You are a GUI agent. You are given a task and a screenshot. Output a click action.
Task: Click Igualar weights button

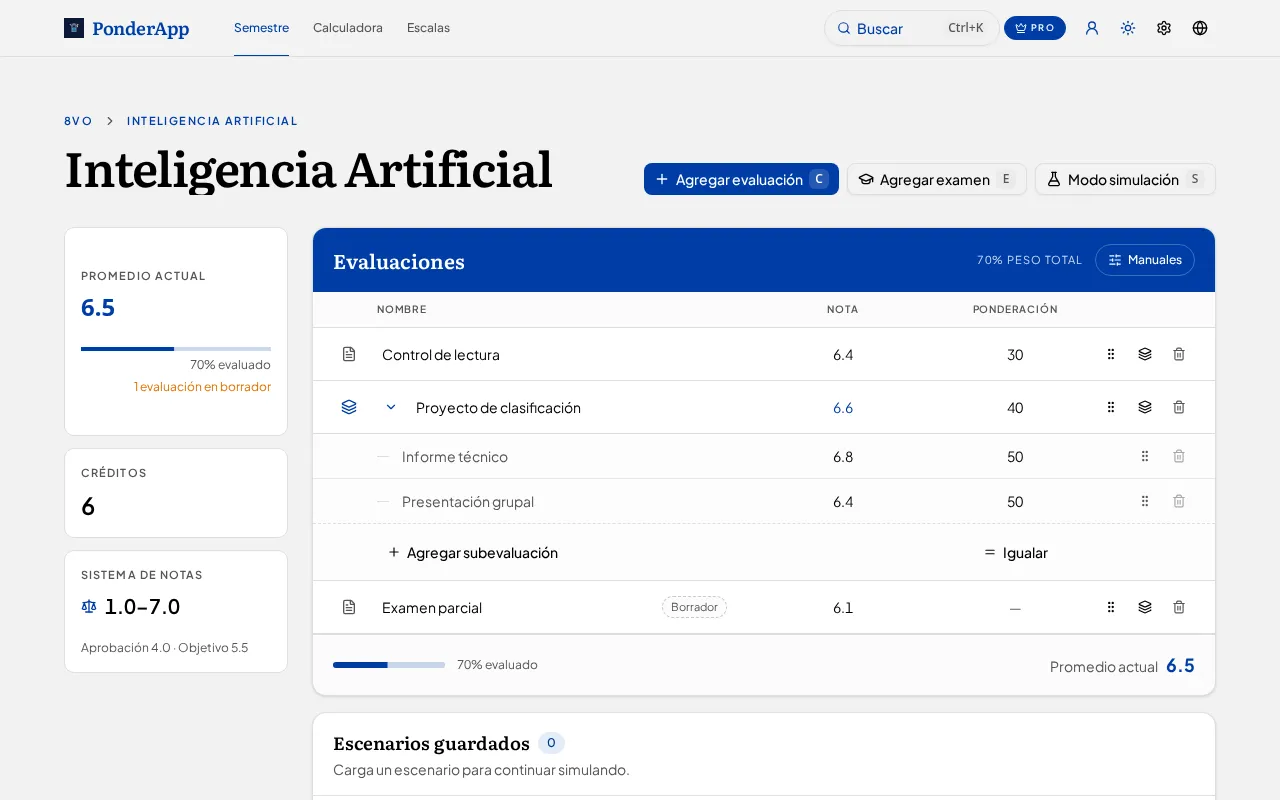coord(1015,552)
